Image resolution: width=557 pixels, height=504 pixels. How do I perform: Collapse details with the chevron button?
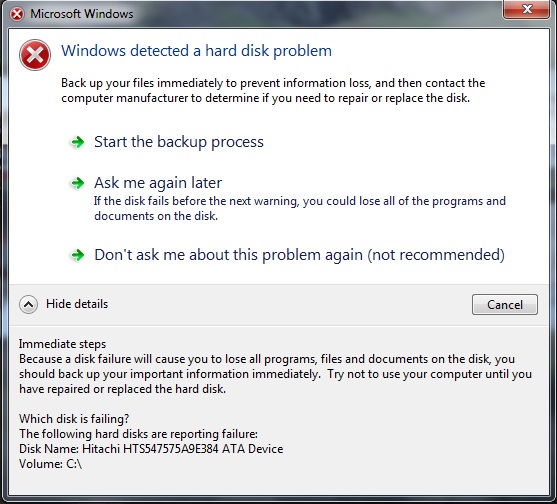click(x=28, y=304)
